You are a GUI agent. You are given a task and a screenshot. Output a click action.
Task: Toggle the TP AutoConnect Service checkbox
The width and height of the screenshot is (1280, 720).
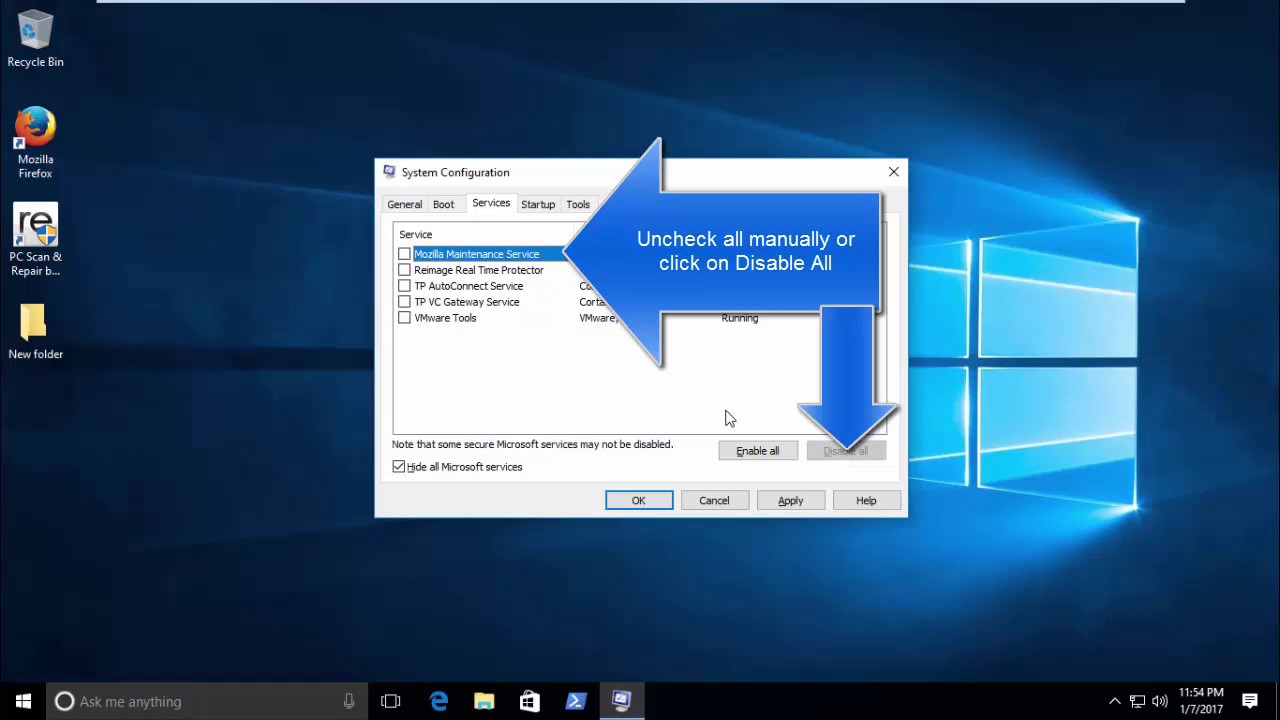click(404, 286)
